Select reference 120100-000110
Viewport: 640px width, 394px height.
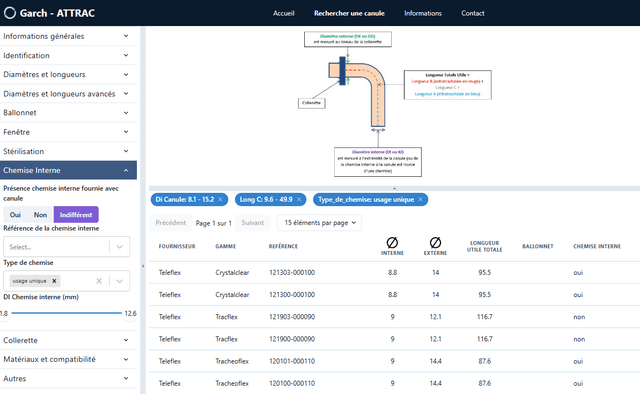[292, 383]
